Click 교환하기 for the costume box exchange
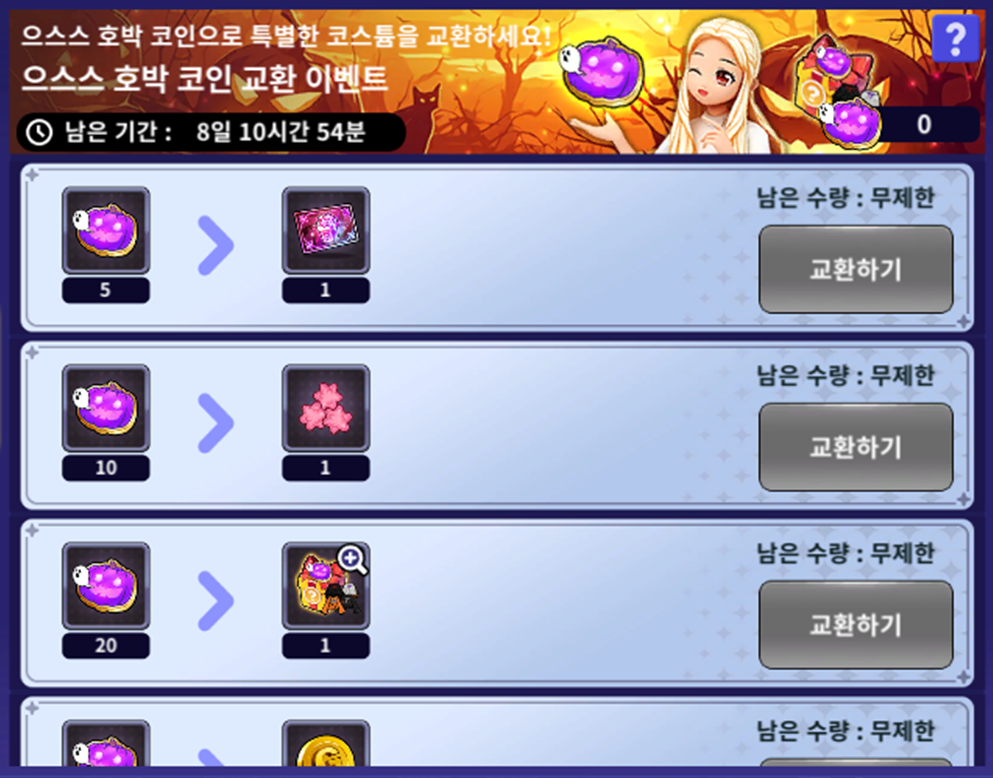Screen dimensions: 993x778 (x=856, y=625)
